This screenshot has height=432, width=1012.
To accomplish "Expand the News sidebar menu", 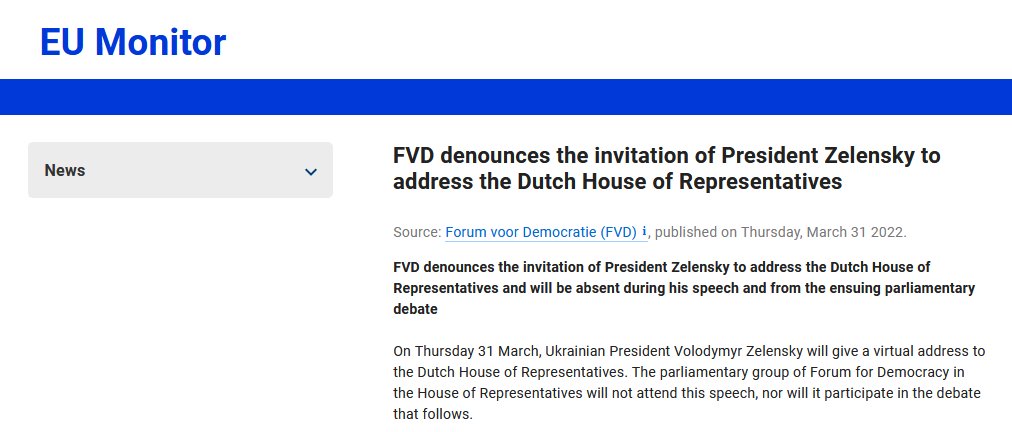I will coord(180,170).
